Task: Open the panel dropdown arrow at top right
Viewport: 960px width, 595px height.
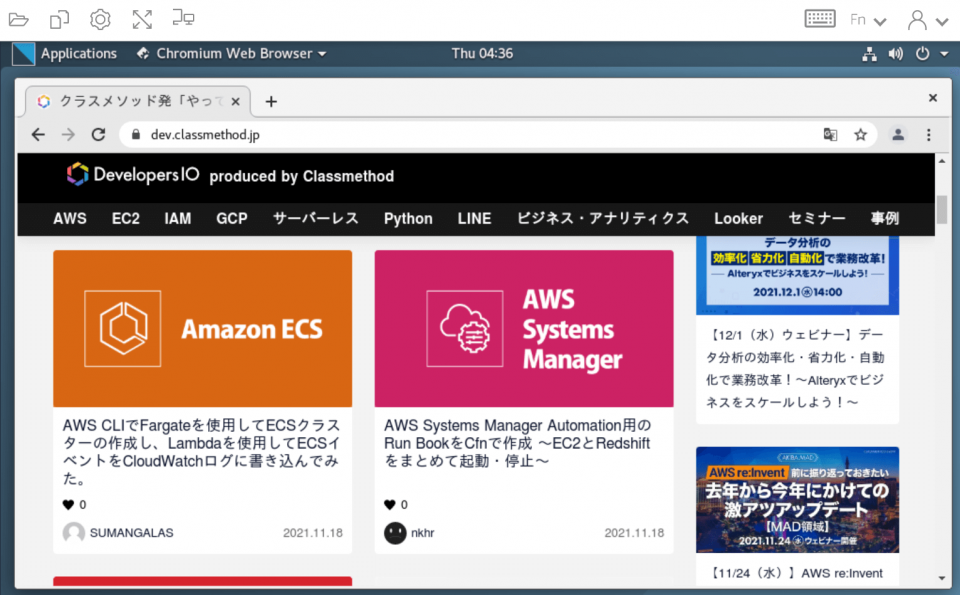Action: (x=944, y=53)
